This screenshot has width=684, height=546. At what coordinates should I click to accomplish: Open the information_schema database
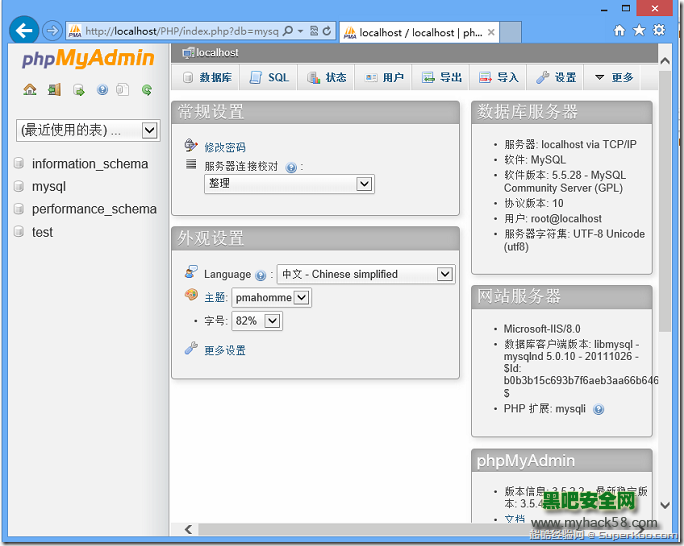[90, 164]
